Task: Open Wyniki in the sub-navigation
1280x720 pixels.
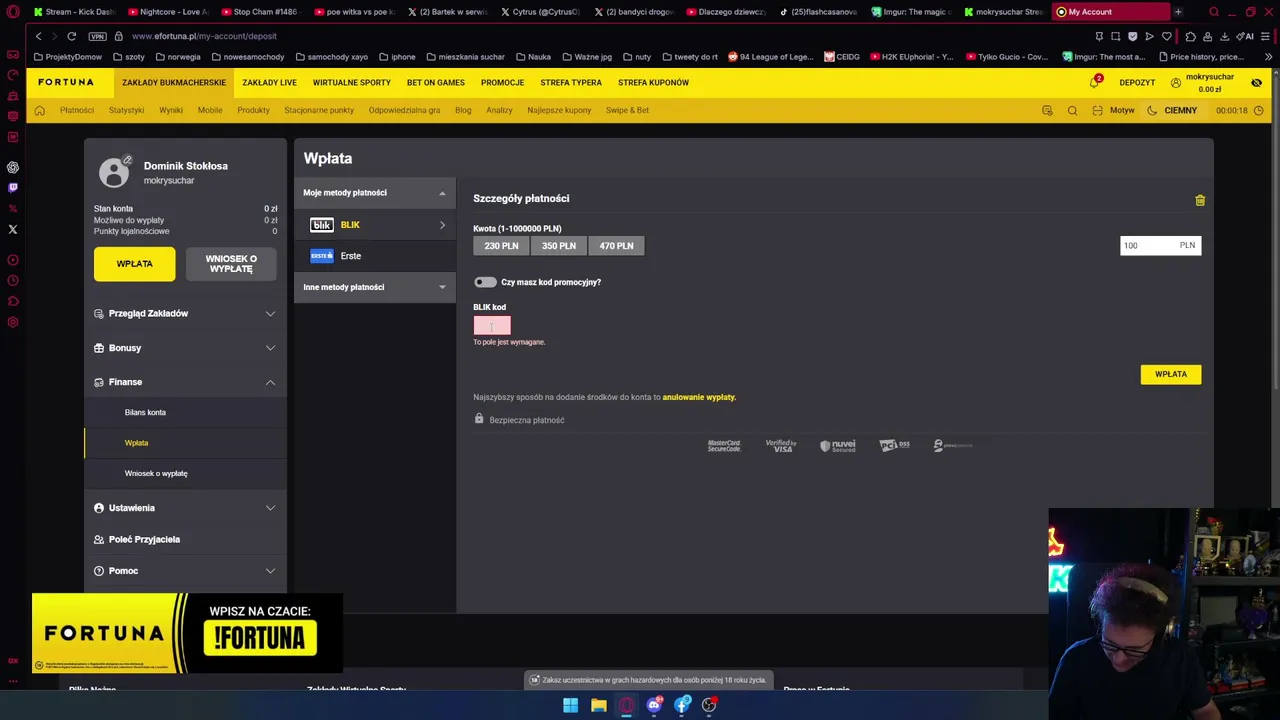Action: [171, 110]
